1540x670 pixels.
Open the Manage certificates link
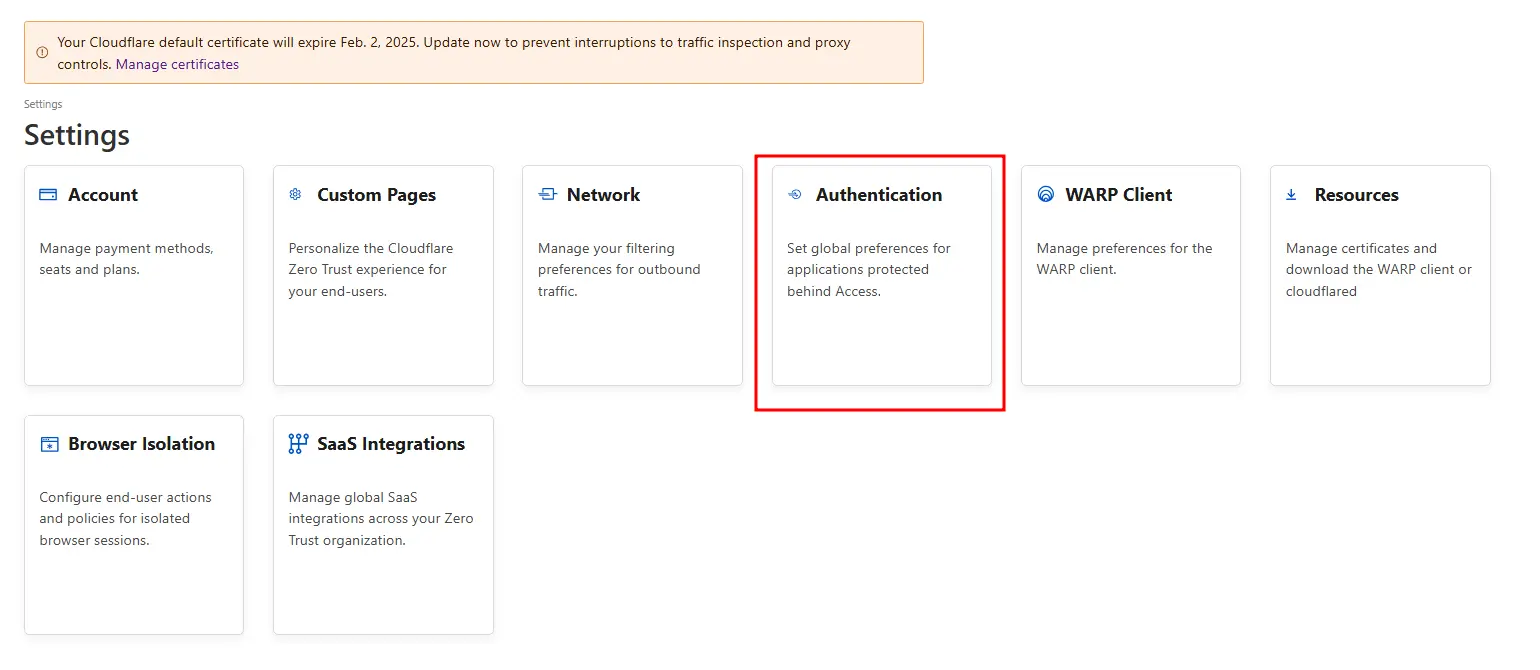177,64
